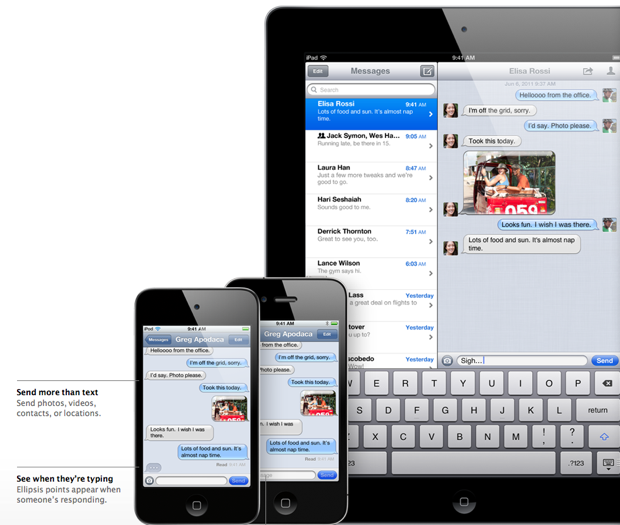Tap the question mark key on iPad keyboard

click(x=572, y=436)
